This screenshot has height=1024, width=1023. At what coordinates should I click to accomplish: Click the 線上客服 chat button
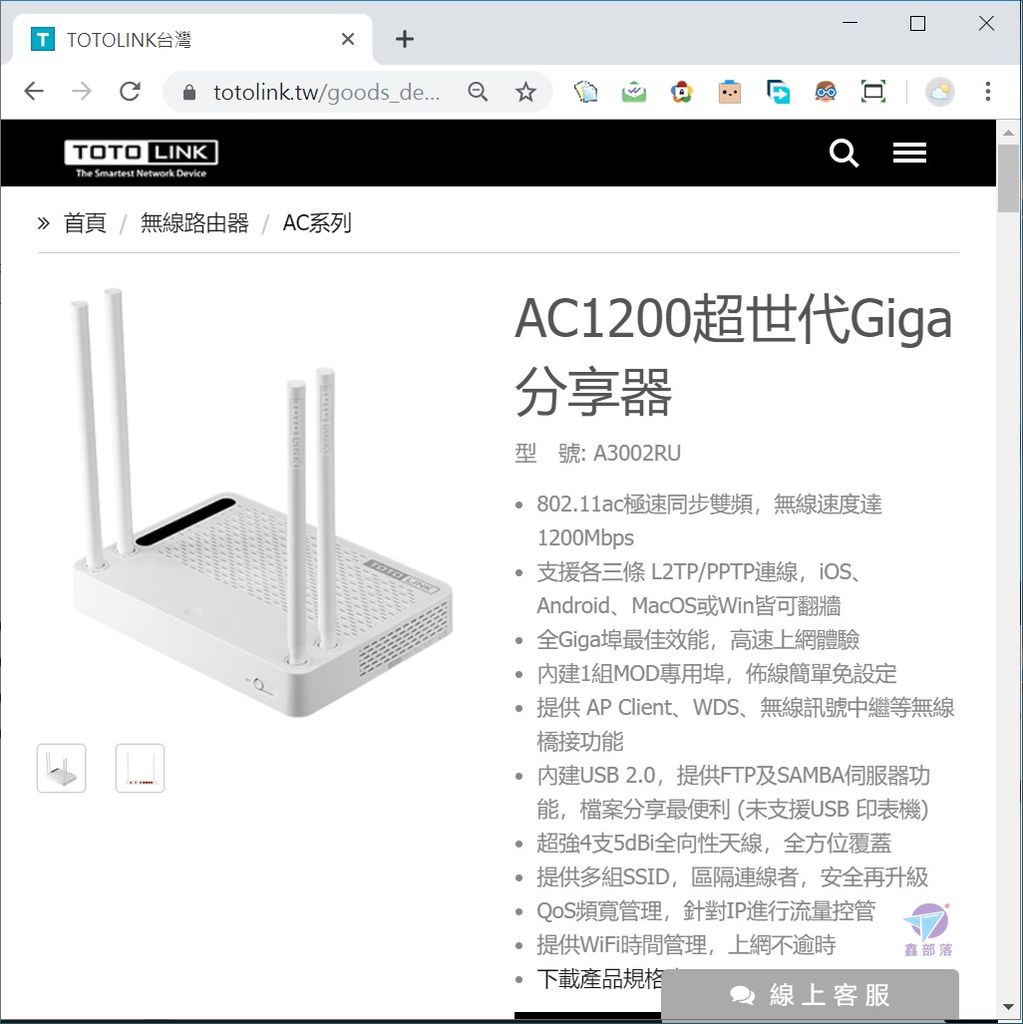click(810, 995)
